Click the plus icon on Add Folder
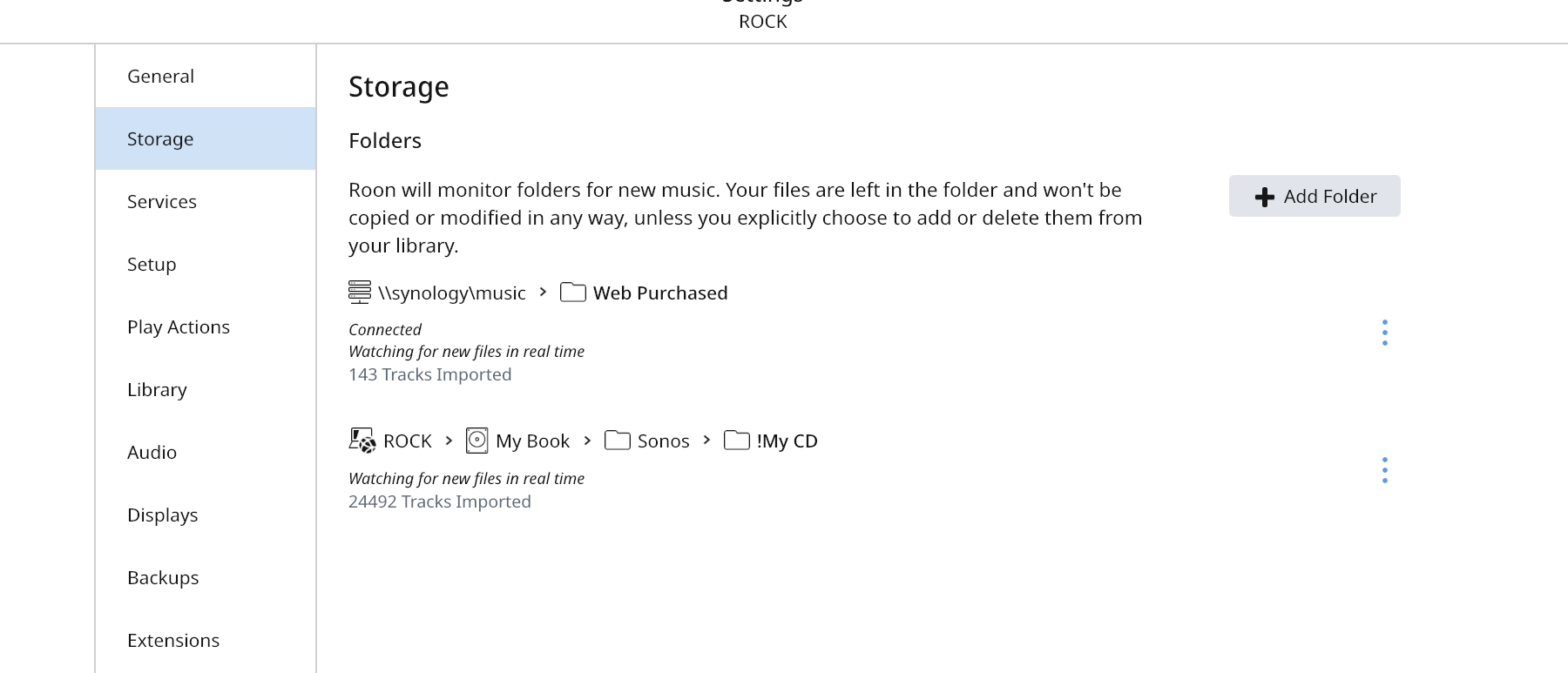1568x673 pixels. coord(1265,197)
